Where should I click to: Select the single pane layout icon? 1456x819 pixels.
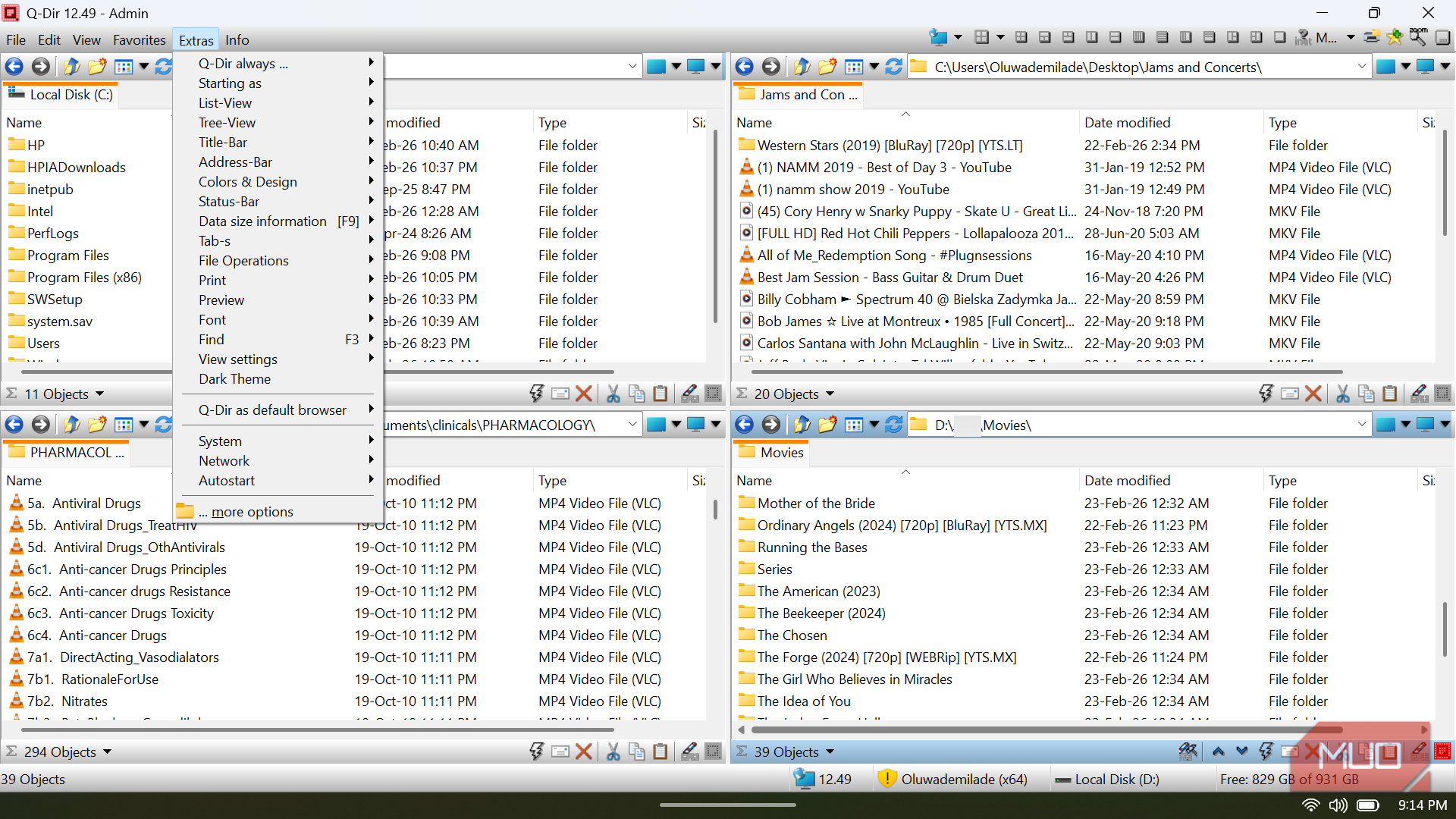click(x=1280, y=36)
